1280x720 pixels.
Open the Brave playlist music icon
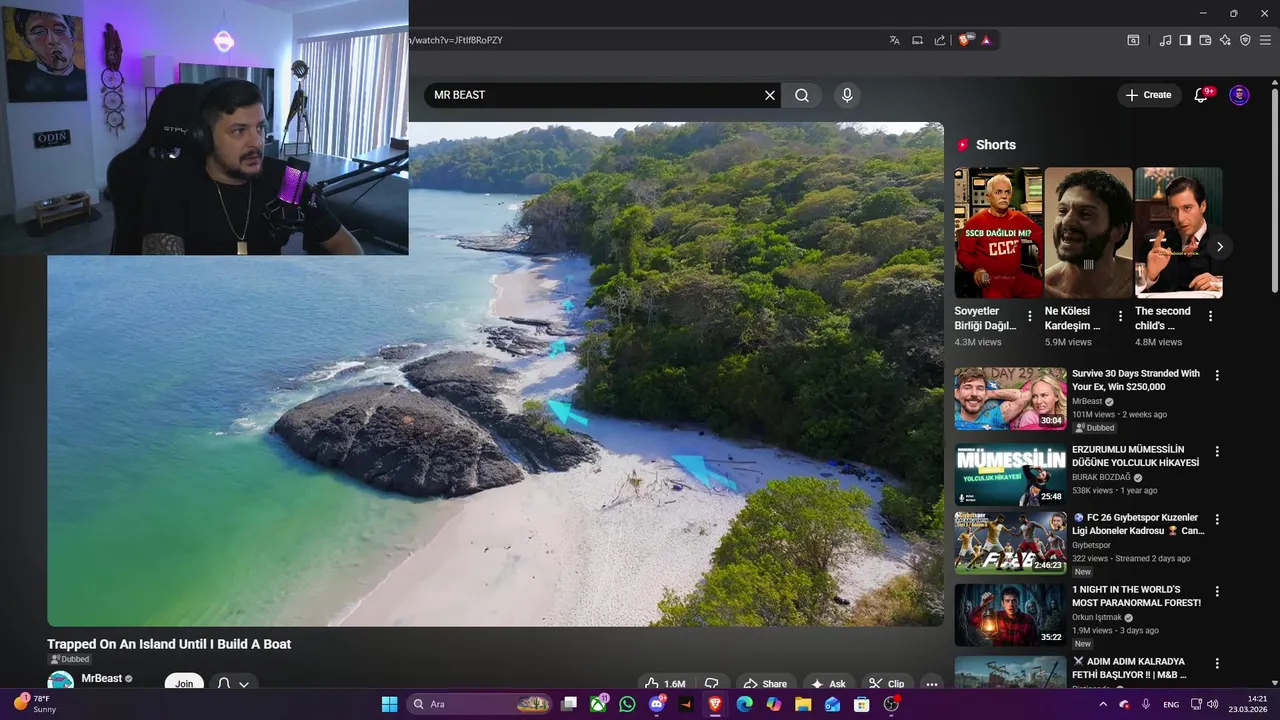[x=1165, y=40]
